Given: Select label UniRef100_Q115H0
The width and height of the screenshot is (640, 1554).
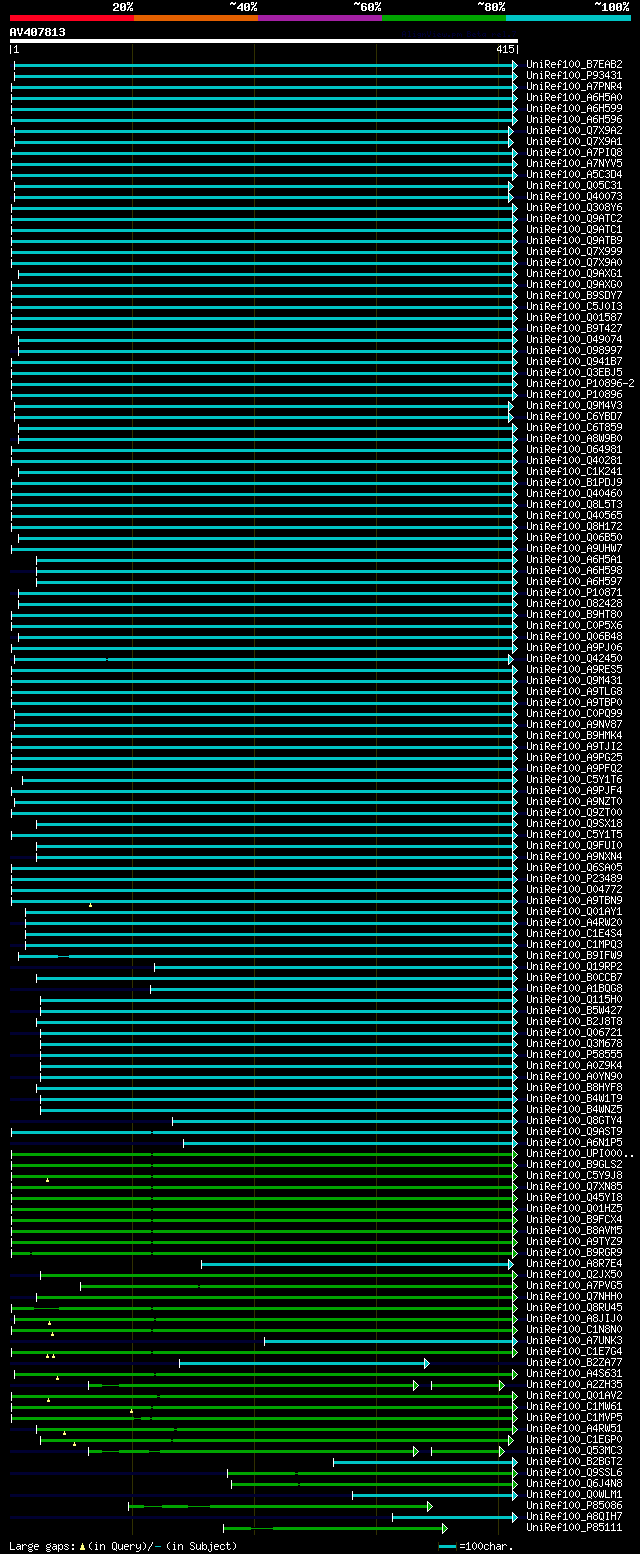Looking at the screenshot, I should pyautogui.click(x=574, y=999).
